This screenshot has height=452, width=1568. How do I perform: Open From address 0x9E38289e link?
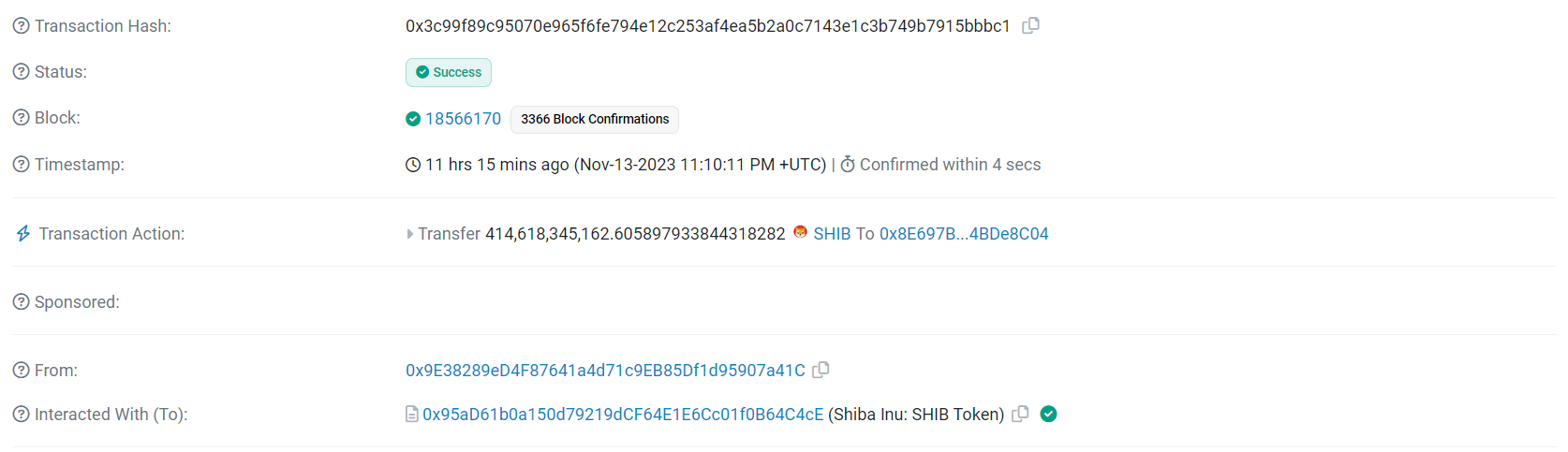[605, 371]
